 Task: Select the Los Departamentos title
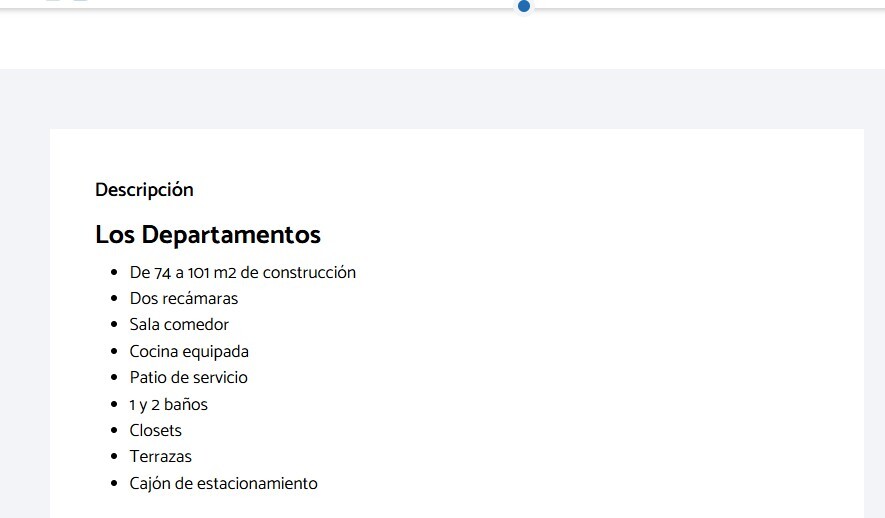pyautogui.click(x=208, y=235)
